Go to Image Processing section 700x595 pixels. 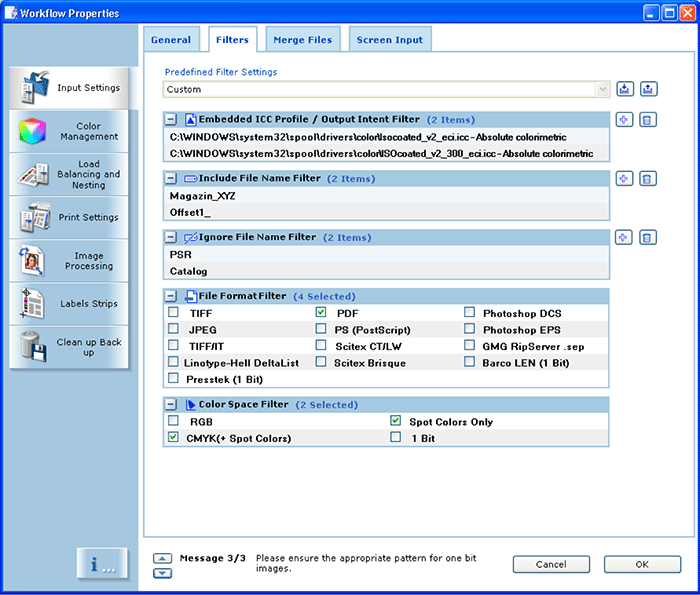tap(70, 261)
